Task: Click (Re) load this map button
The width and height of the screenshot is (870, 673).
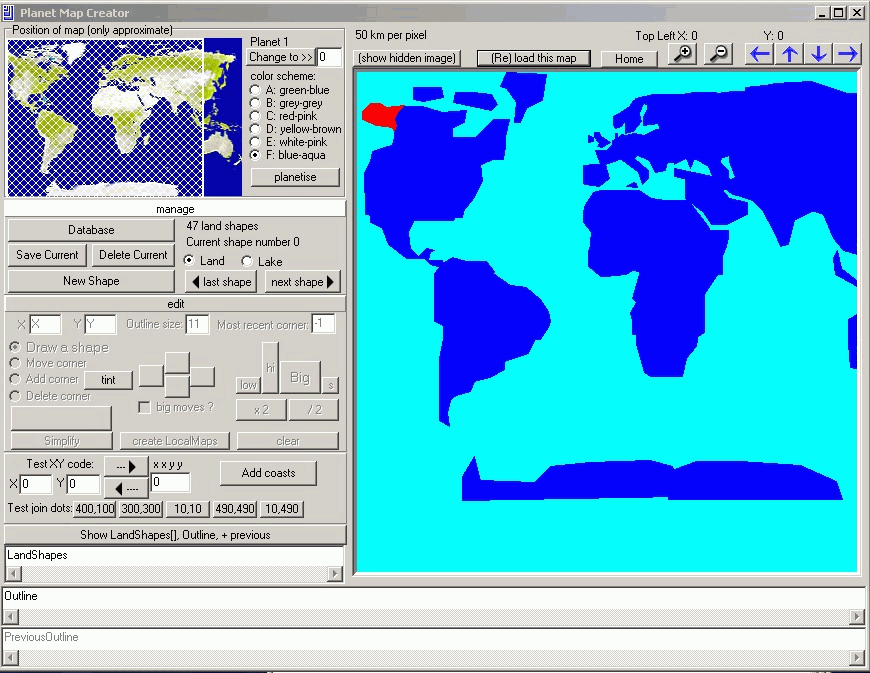Action: pyautogui.click(x=534, y=58)
